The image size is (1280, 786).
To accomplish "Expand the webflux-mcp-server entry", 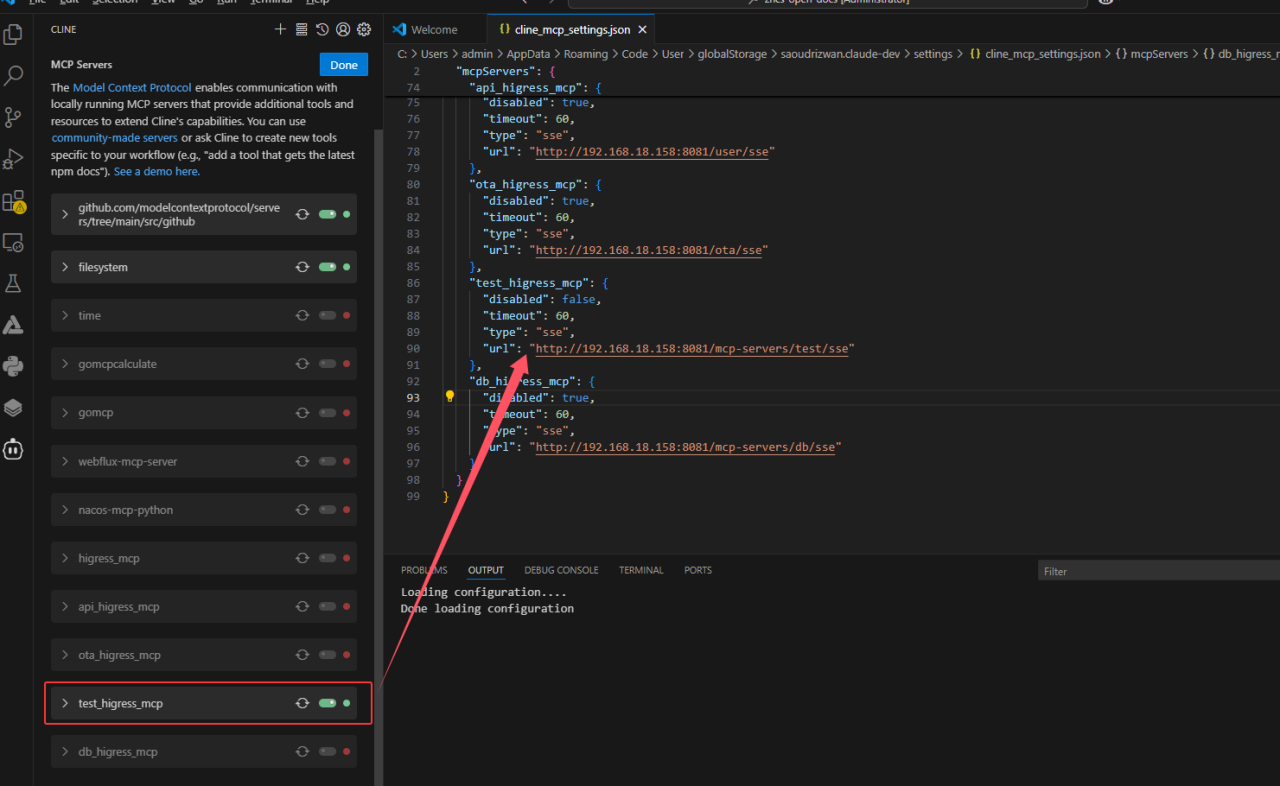I will coord(65,461).
